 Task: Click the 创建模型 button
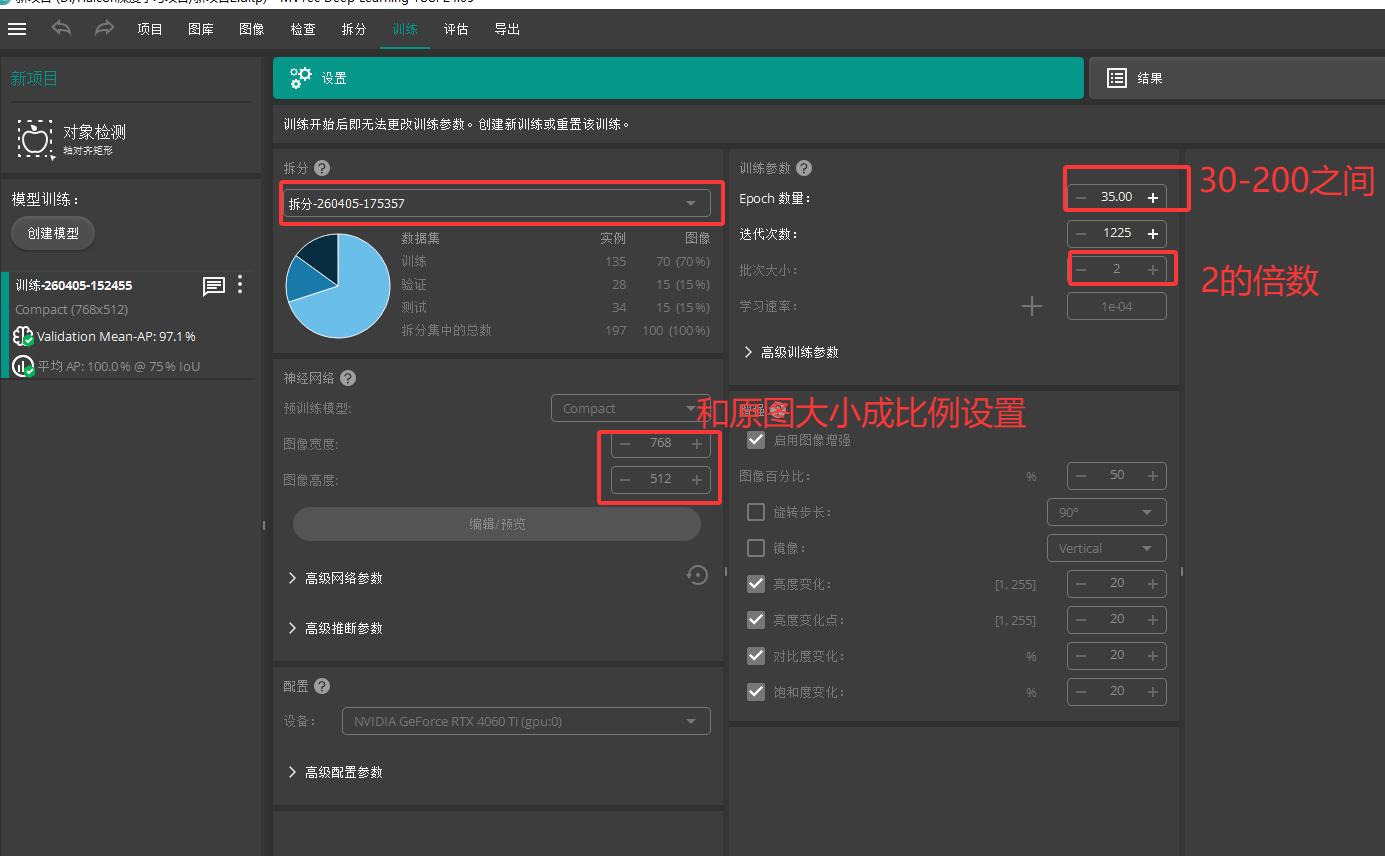click(x=52, y=232)
